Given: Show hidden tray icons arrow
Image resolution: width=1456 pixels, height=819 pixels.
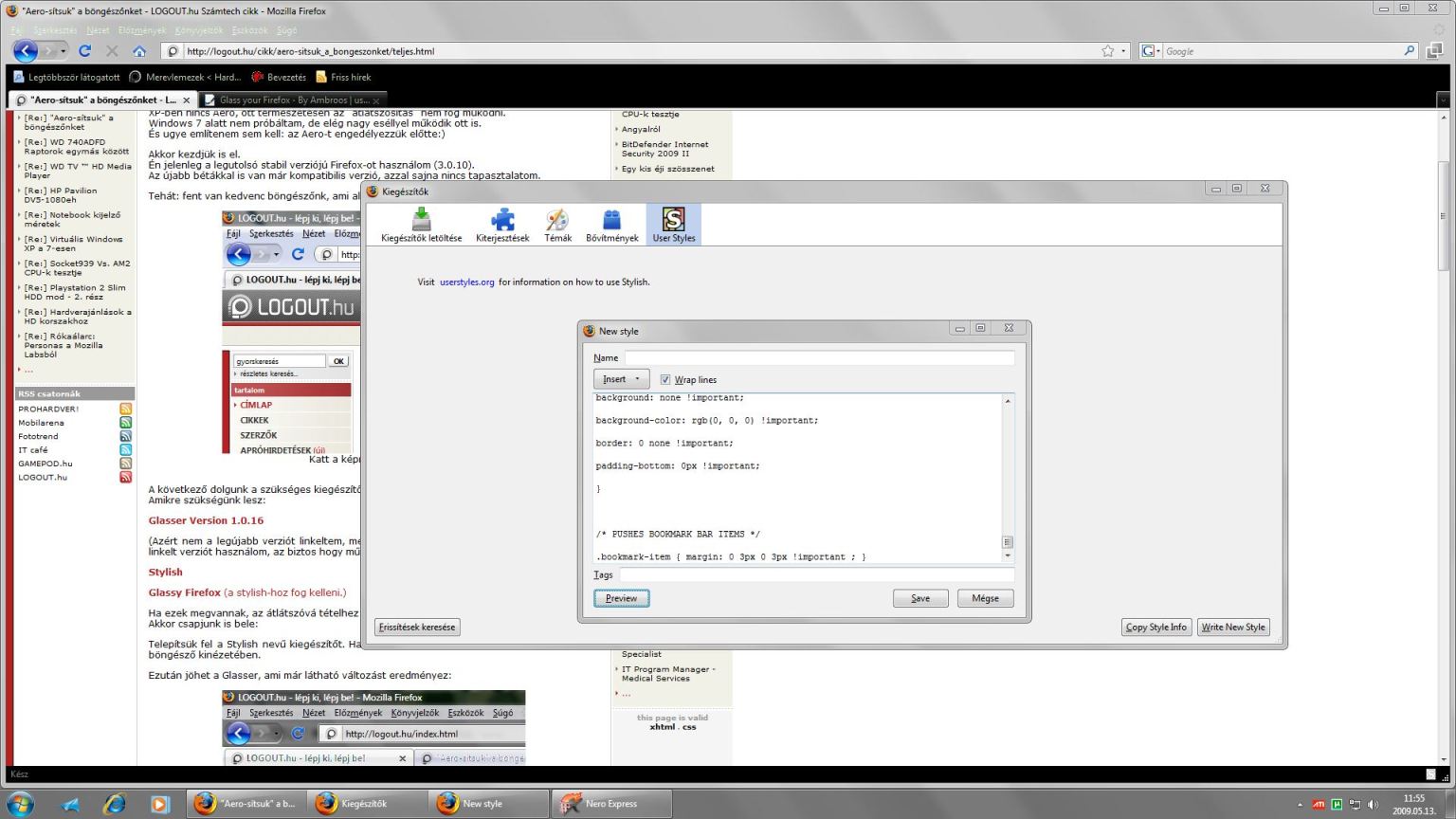Looking at the screenshot, I should point(1301,805).
